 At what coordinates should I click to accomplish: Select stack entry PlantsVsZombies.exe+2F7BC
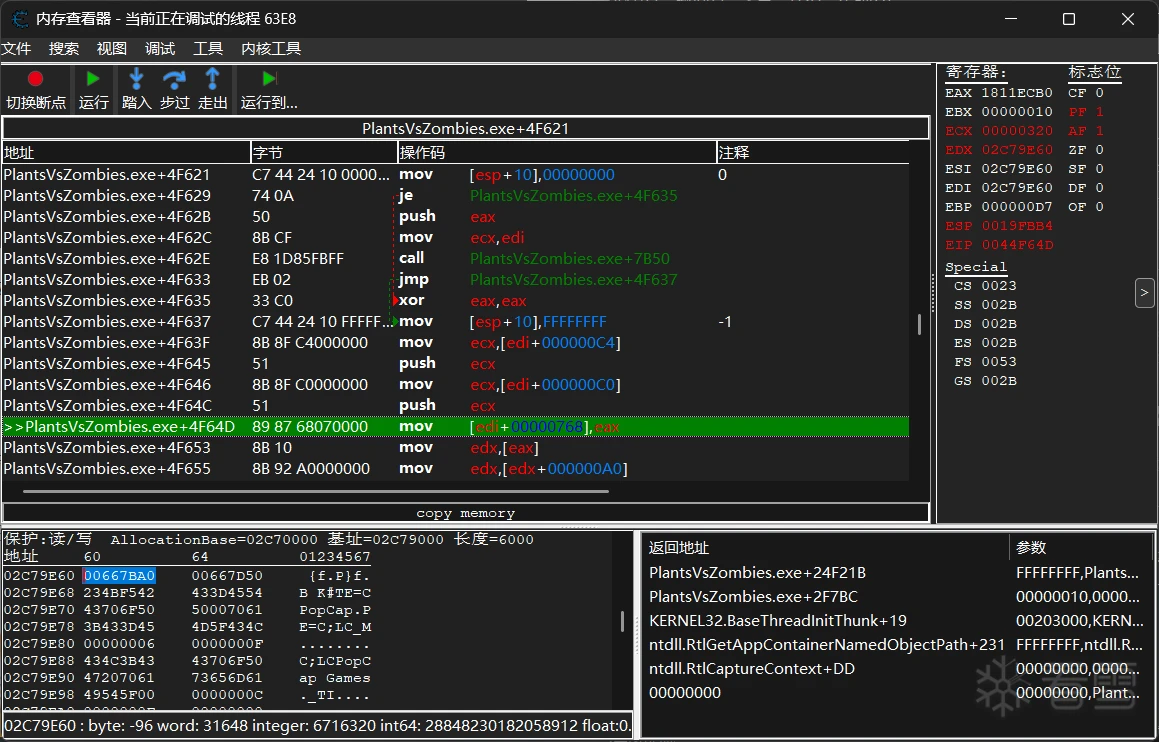[753, 596]
